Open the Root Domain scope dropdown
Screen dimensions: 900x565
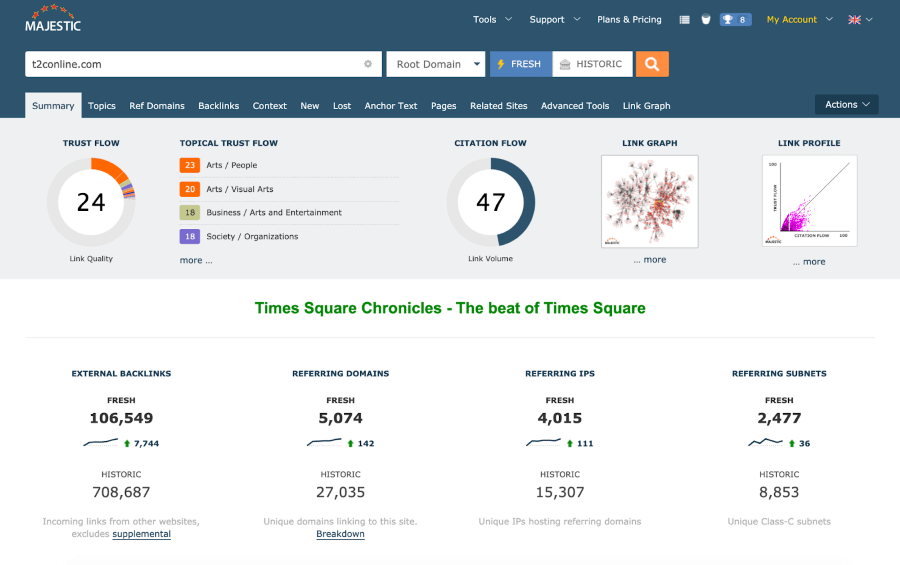[x=435, y=64]
